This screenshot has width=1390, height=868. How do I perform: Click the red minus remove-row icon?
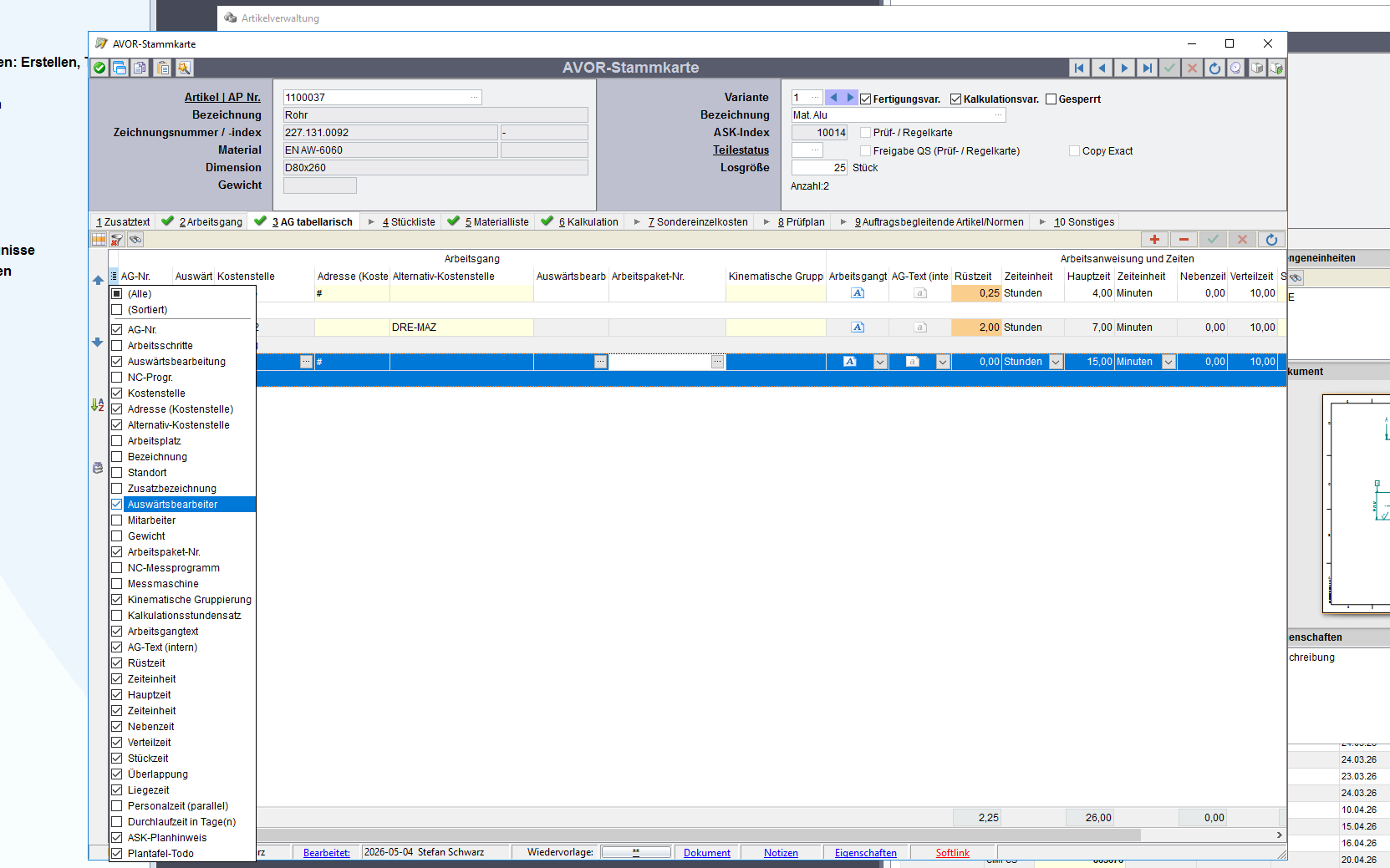pos(1184,240)
